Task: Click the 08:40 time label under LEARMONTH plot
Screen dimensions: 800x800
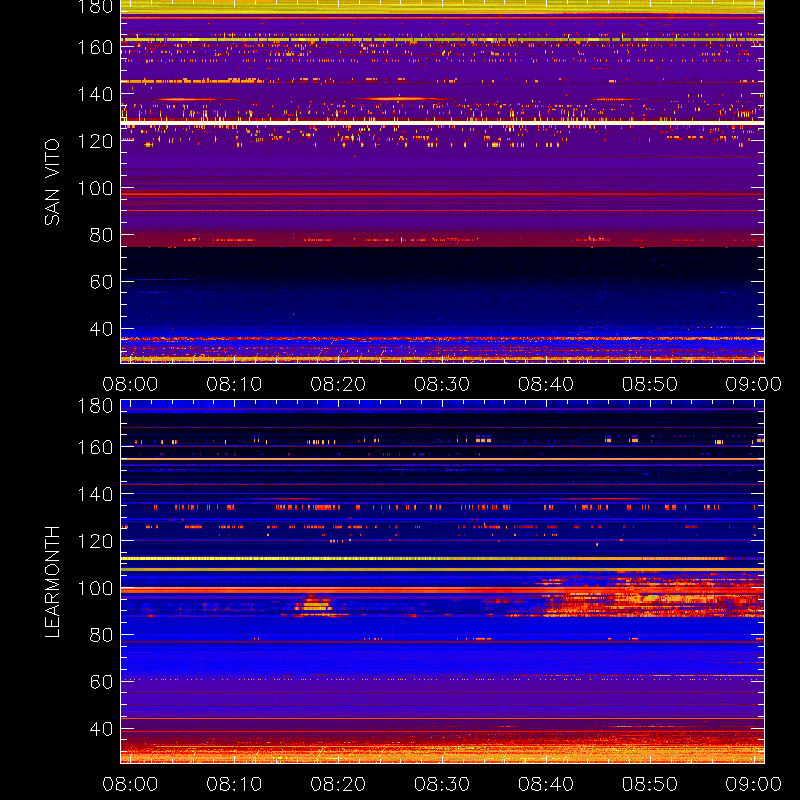Action: click(x=546, y=784)
